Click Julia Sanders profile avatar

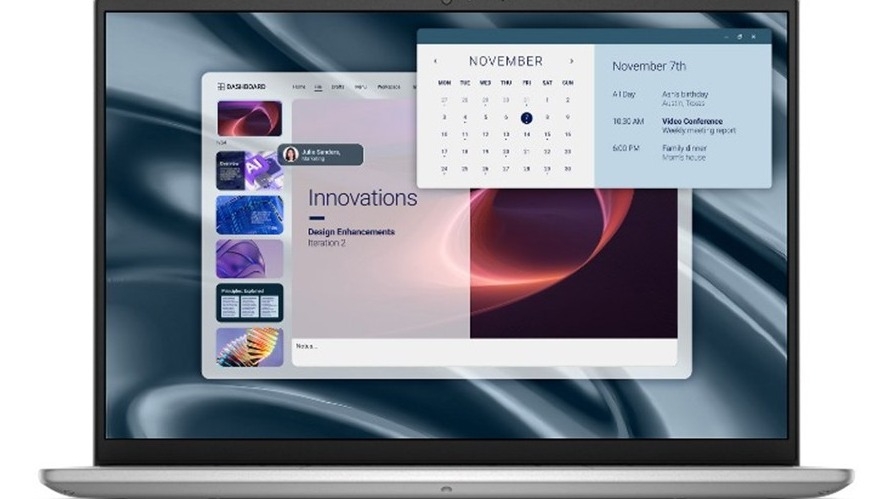coord(290,154)
